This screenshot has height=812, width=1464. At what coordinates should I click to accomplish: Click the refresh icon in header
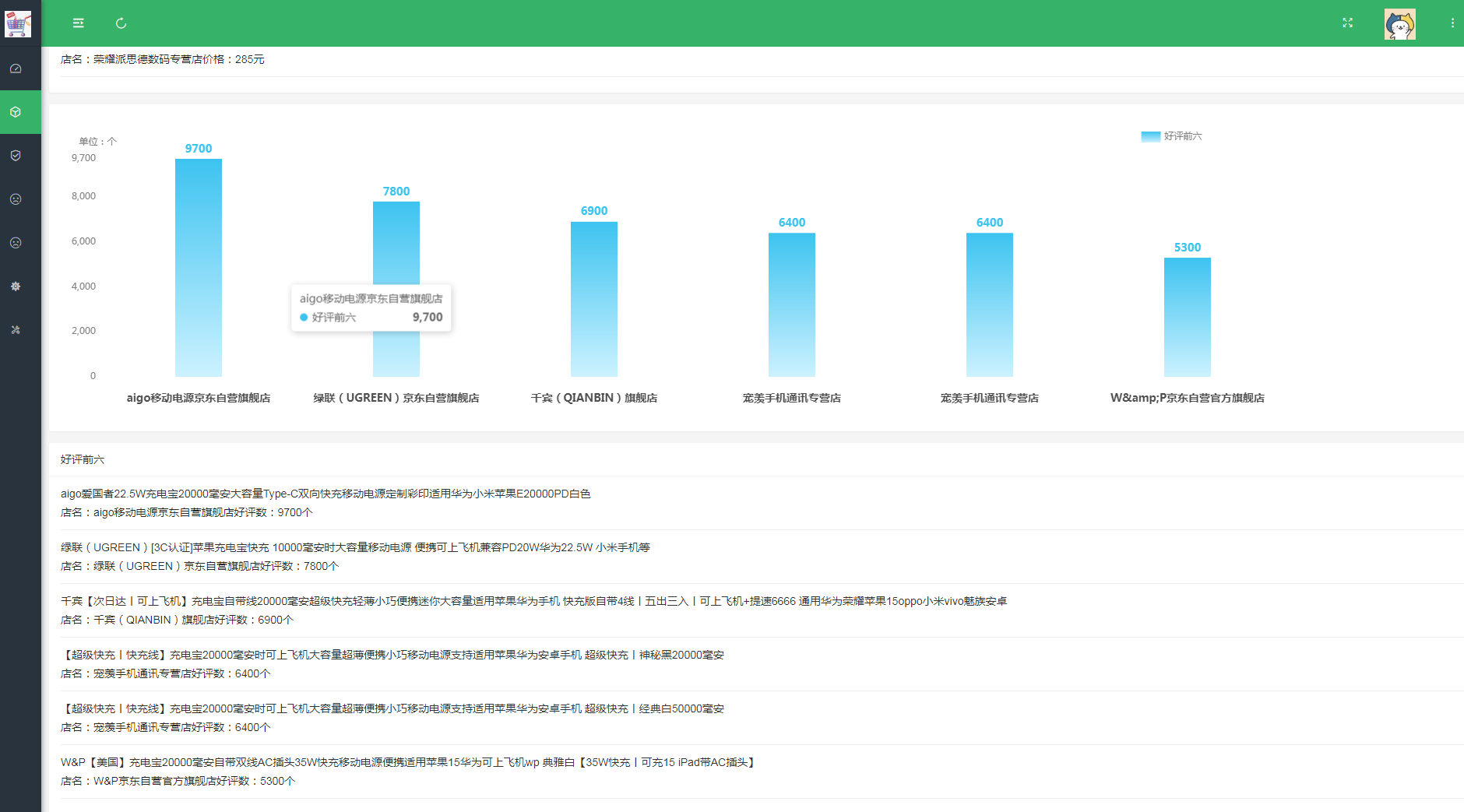pos(121,23)
